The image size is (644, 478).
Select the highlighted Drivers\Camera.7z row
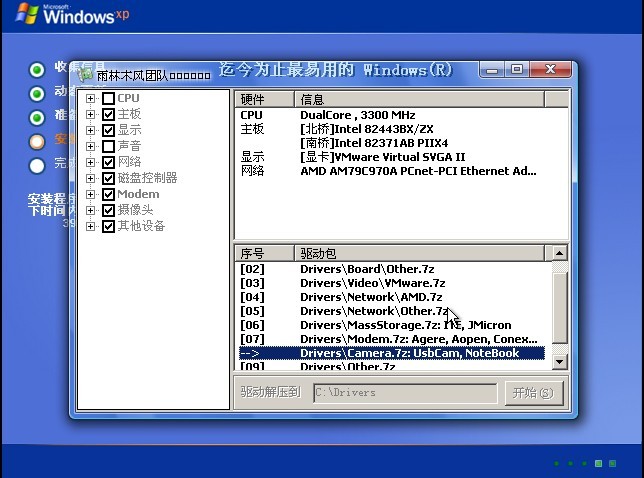(392, 353)
